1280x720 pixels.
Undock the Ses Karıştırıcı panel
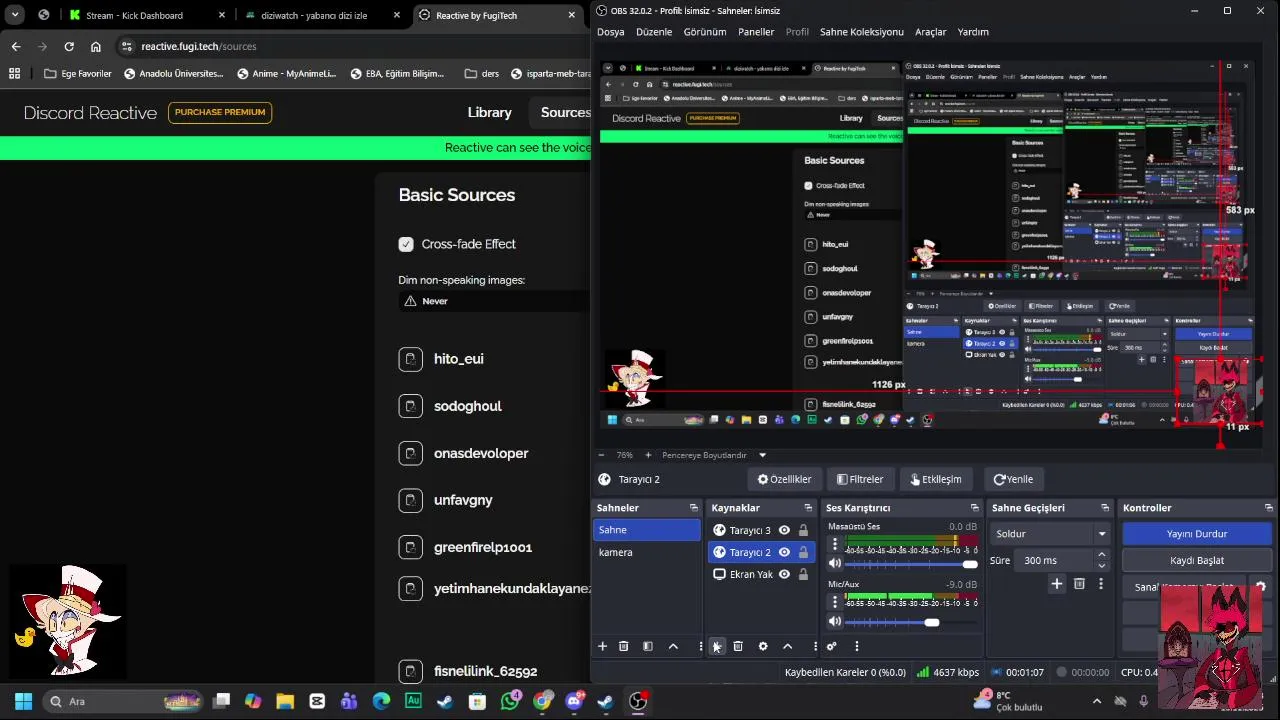click(x=975, y=508)
